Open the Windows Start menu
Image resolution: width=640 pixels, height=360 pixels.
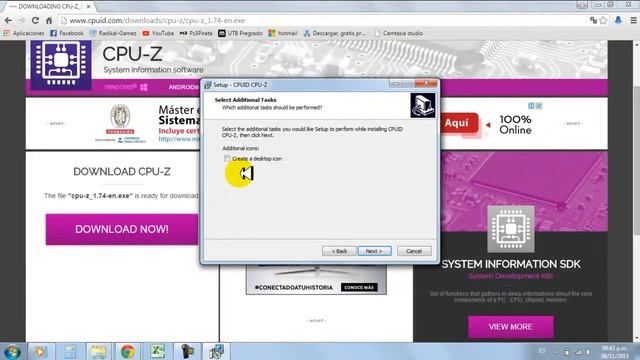12,351
